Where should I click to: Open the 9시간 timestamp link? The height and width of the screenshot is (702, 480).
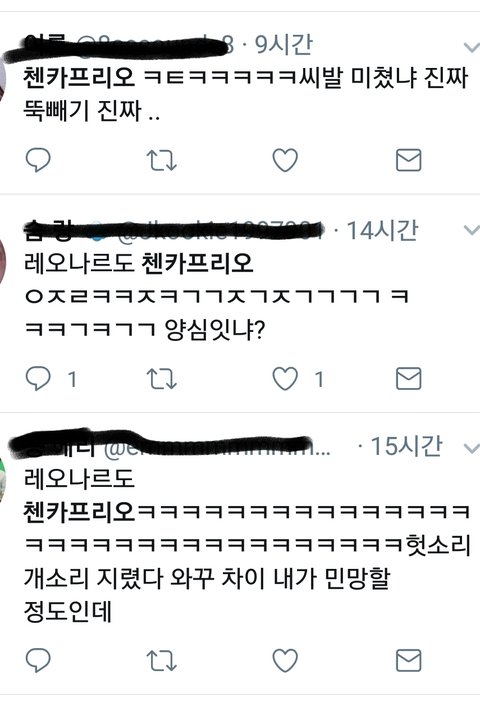[x=283, y=45]
